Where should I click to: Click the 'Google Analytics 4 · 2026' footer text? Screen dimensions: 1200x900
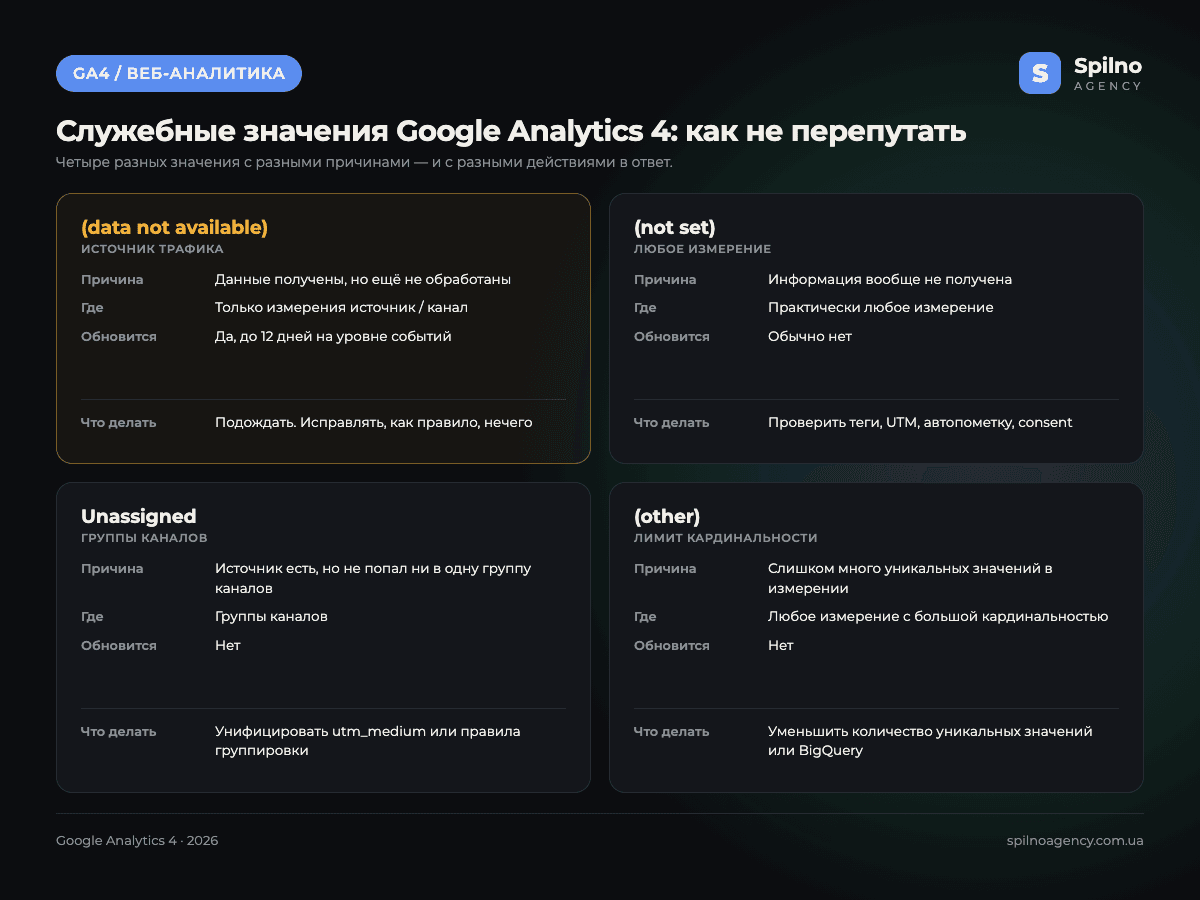point(137,841)
